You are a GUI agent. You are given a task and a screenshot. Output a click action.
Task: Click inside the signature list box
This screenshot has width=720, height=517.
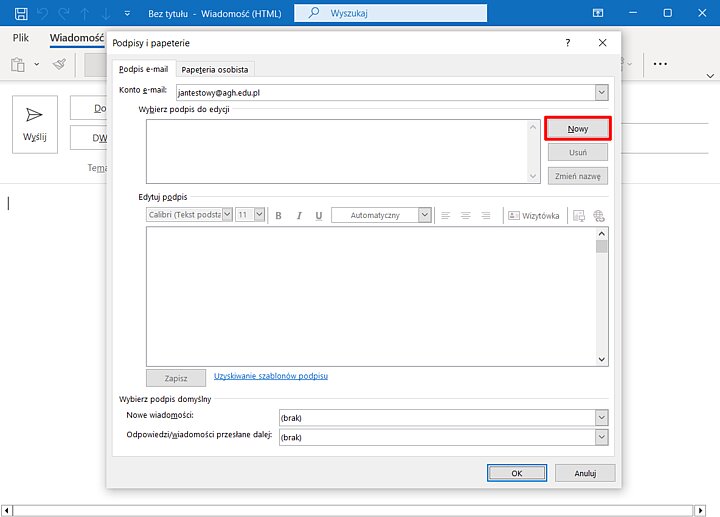pos(338,152)
